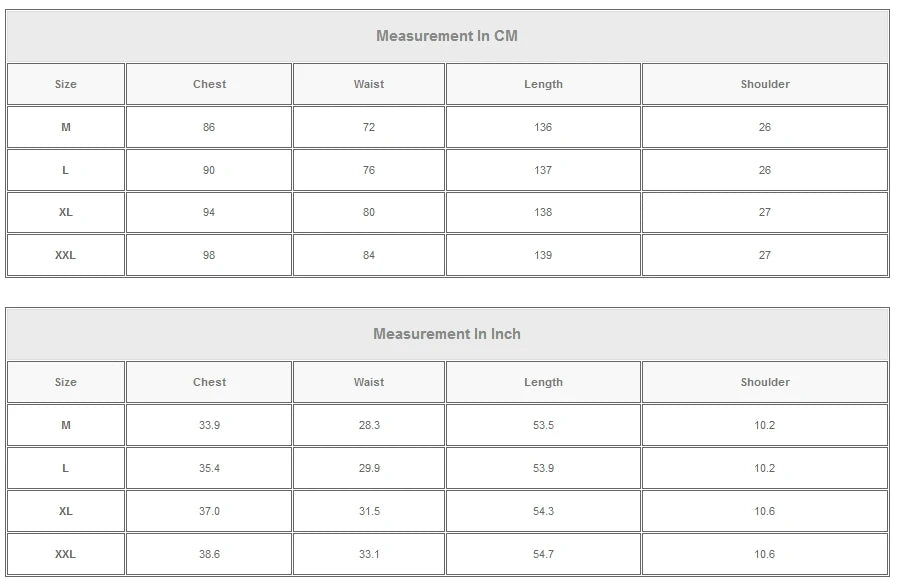This screenshot has height=586, width=898.
Task: Select the waist value 33.1 for XXL
Action: 369,554
